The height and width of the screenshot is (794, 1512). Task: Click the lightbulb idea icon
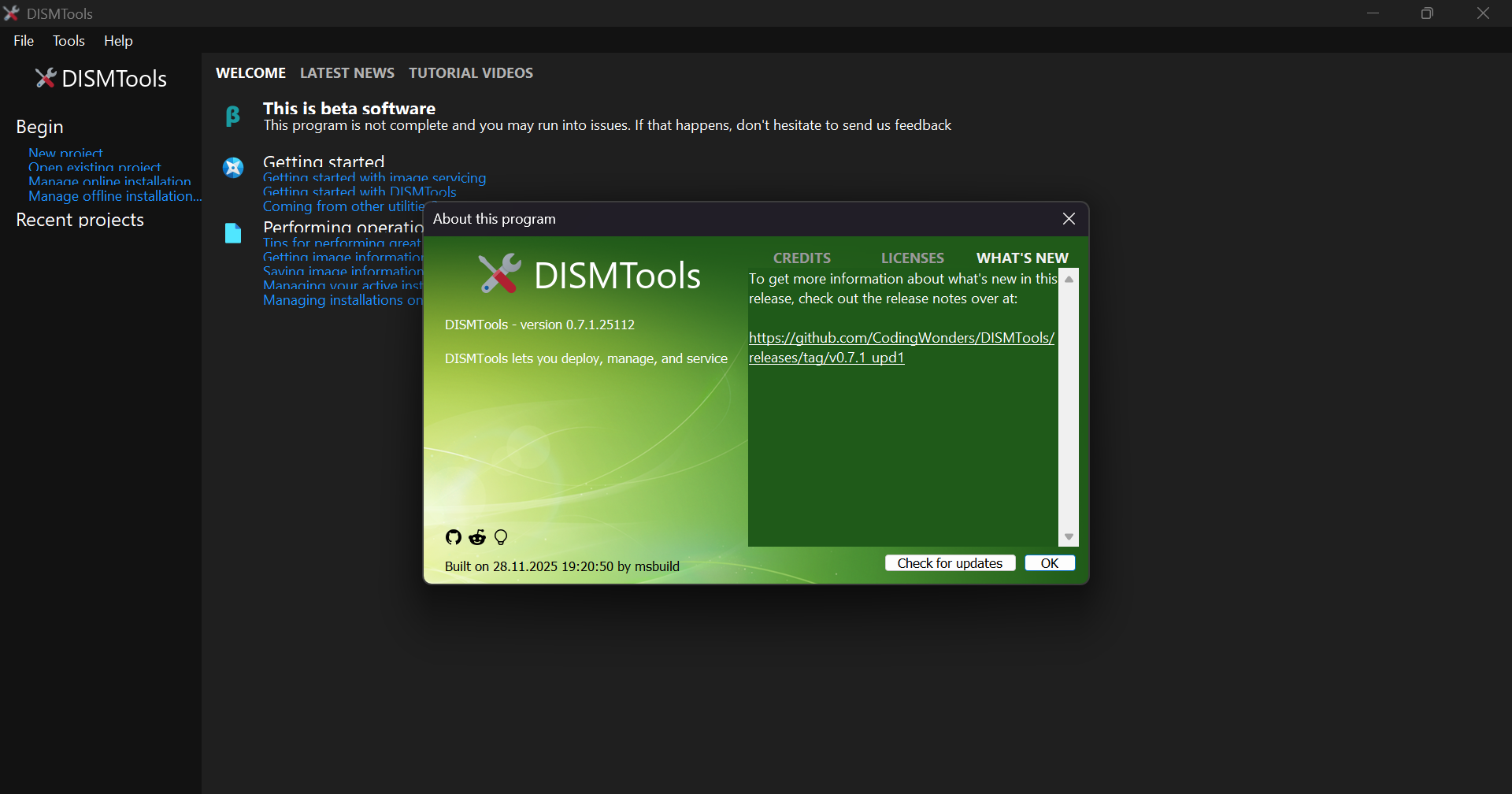point(501,537)
